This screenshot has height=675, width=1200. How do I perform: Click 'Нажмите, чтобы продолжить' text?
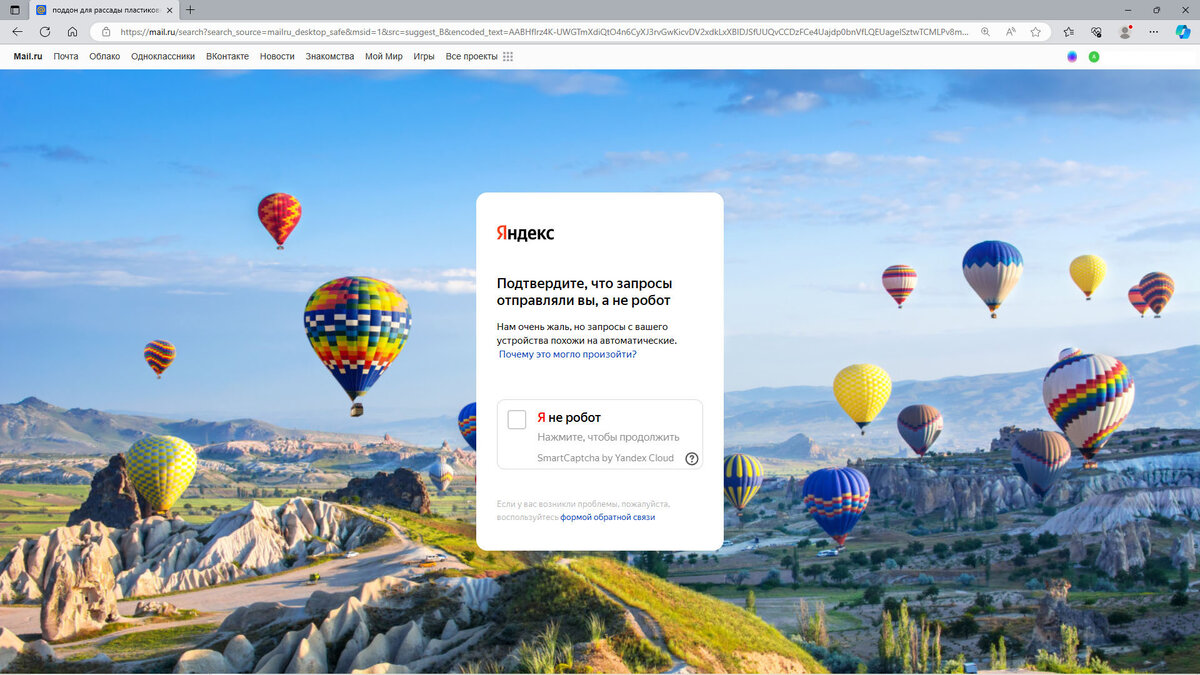click(x=608, y=437)
